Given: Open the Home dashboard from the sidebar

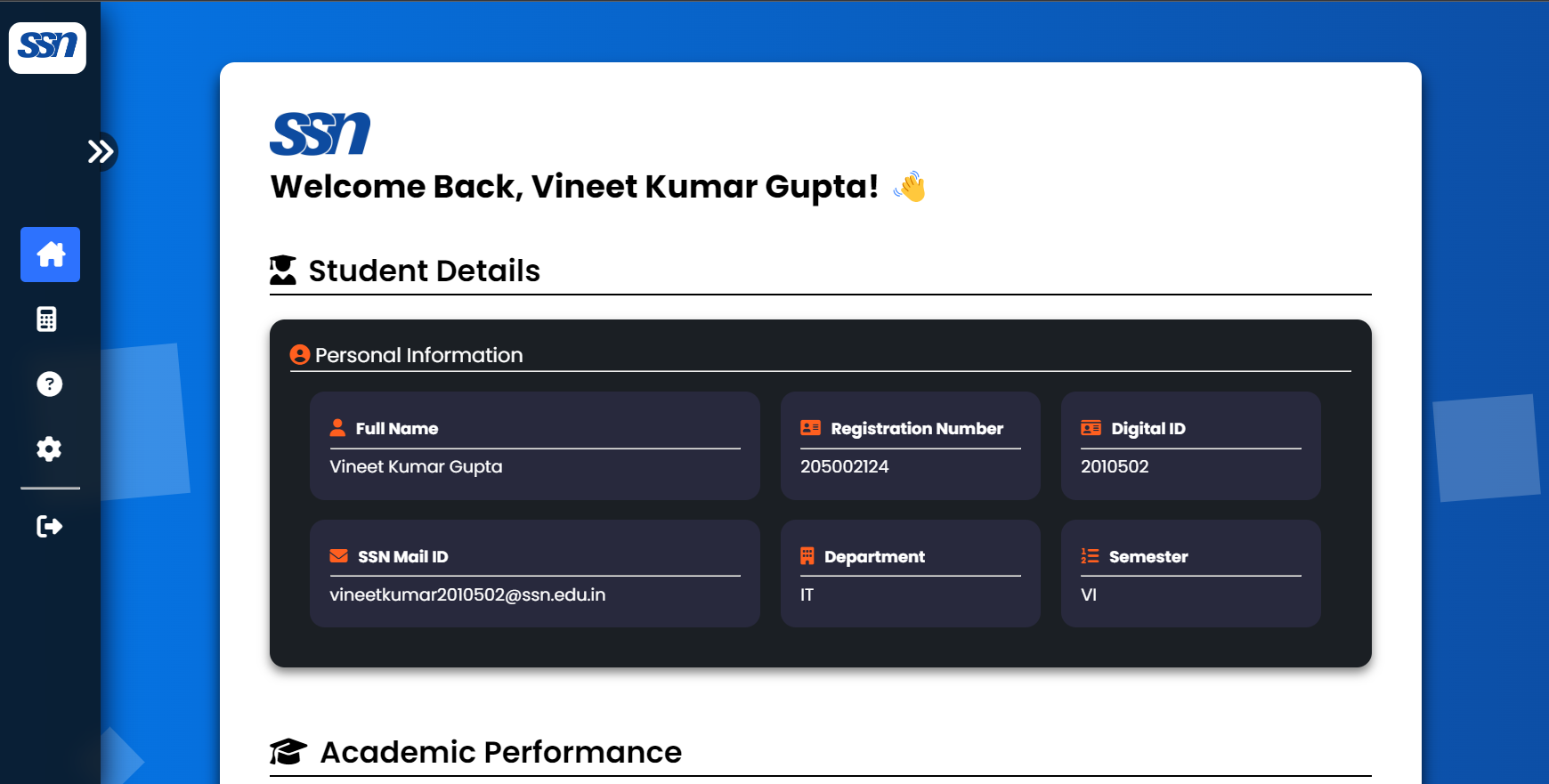Looking at the screenshot, I should pos(50,255).
